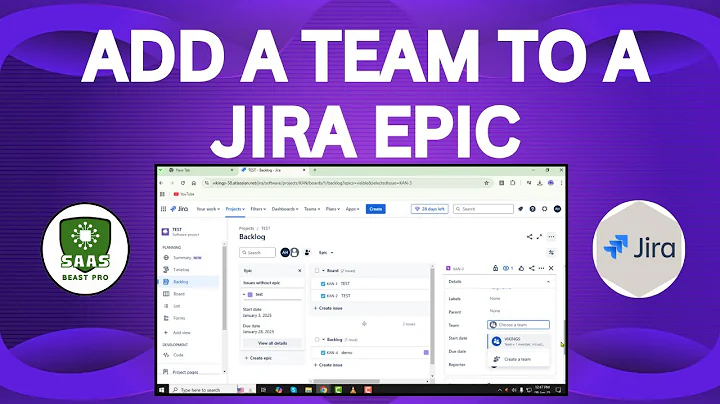The width and height of the screenshot is (720, 404).
Task: Click Create epic
Action: click(258, 358)
